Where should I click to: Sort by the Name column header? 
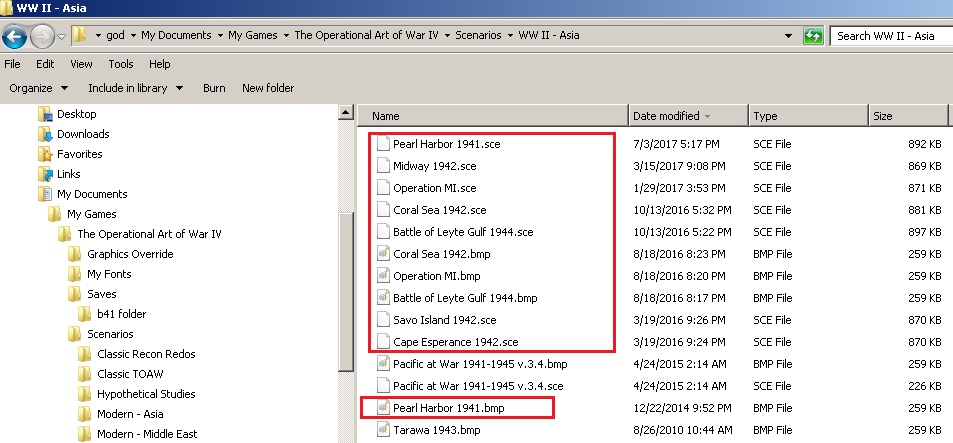click(492, 115)
